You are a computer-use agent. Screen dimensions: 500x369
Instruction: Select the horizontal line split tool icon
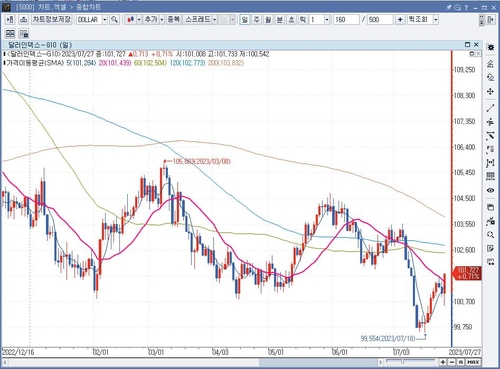tap(490, 122)
